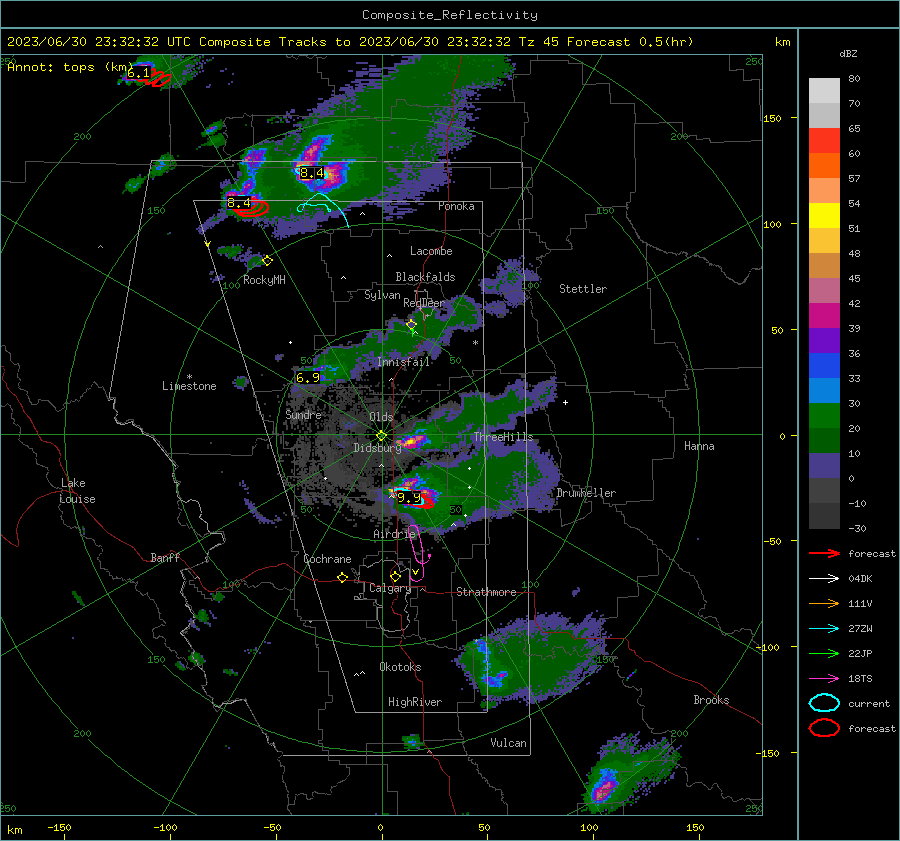This screenshot has height=841, width=900.
Task: Click the Sylvan label
Action: coord(382,295)
